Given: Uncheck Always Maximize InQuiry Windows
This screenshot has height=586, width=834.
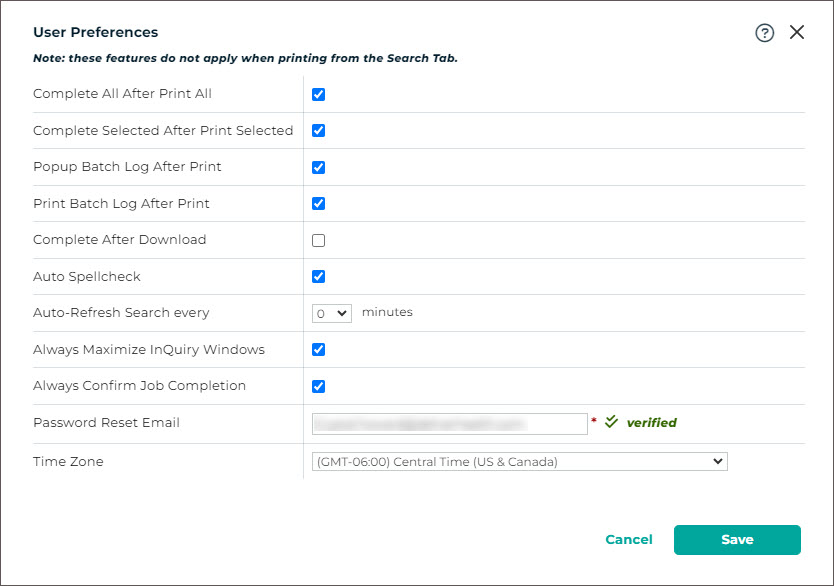Looking at the screenshot, I should [319, 350].
